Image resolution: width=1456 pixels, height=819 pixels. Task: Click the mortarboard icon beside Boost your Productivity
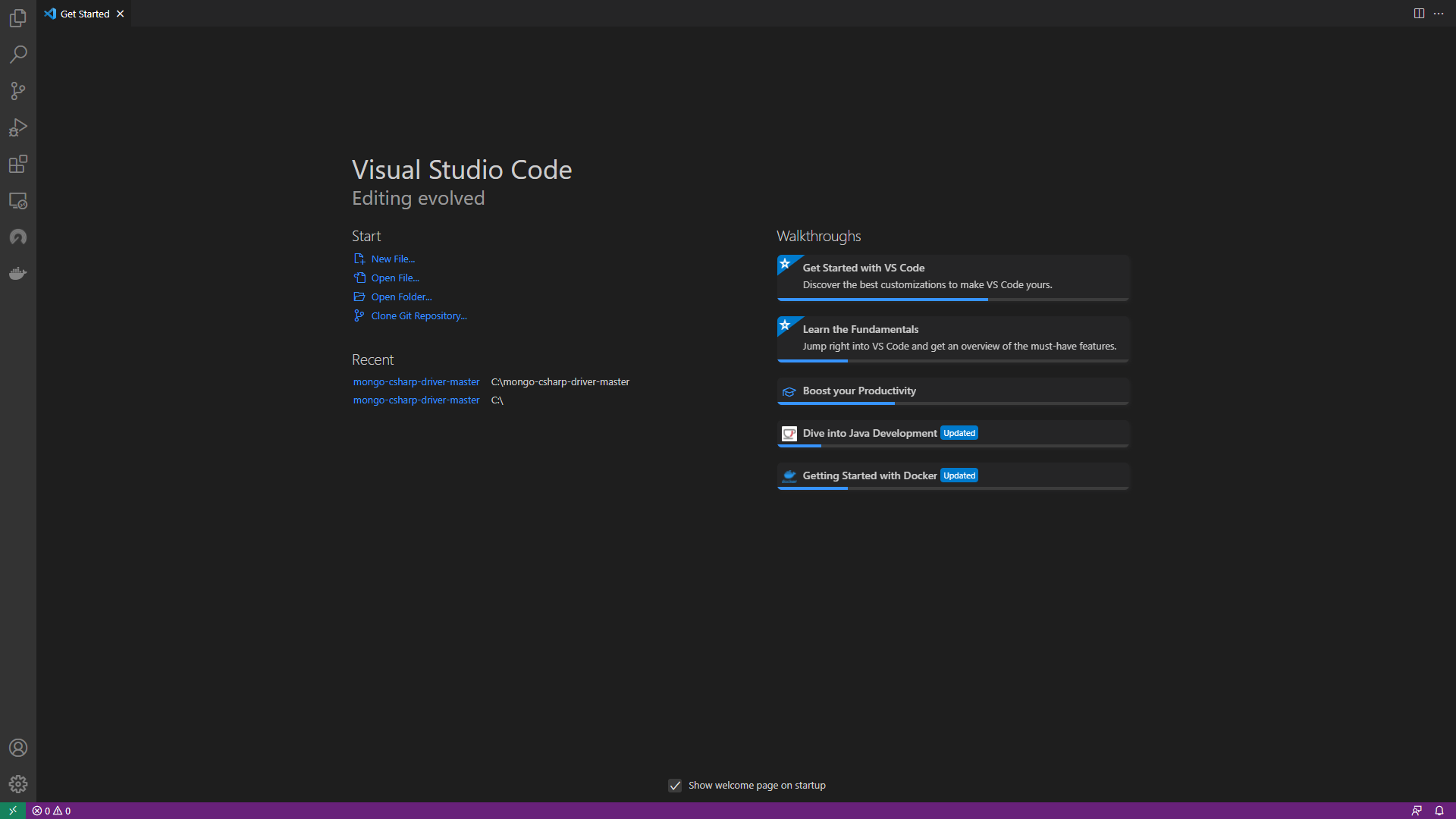(x=789, y=392)
